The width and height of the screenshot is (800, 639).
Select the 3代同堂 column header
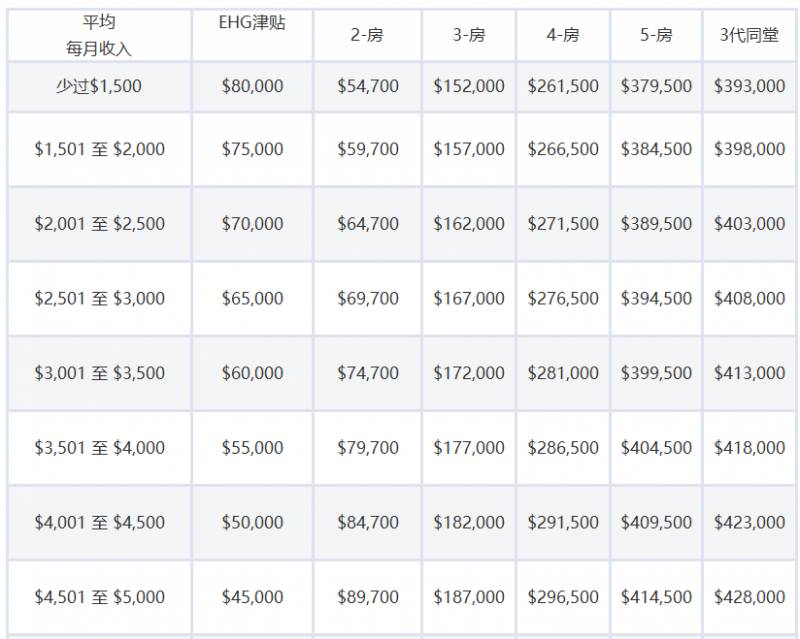[749, 35]
